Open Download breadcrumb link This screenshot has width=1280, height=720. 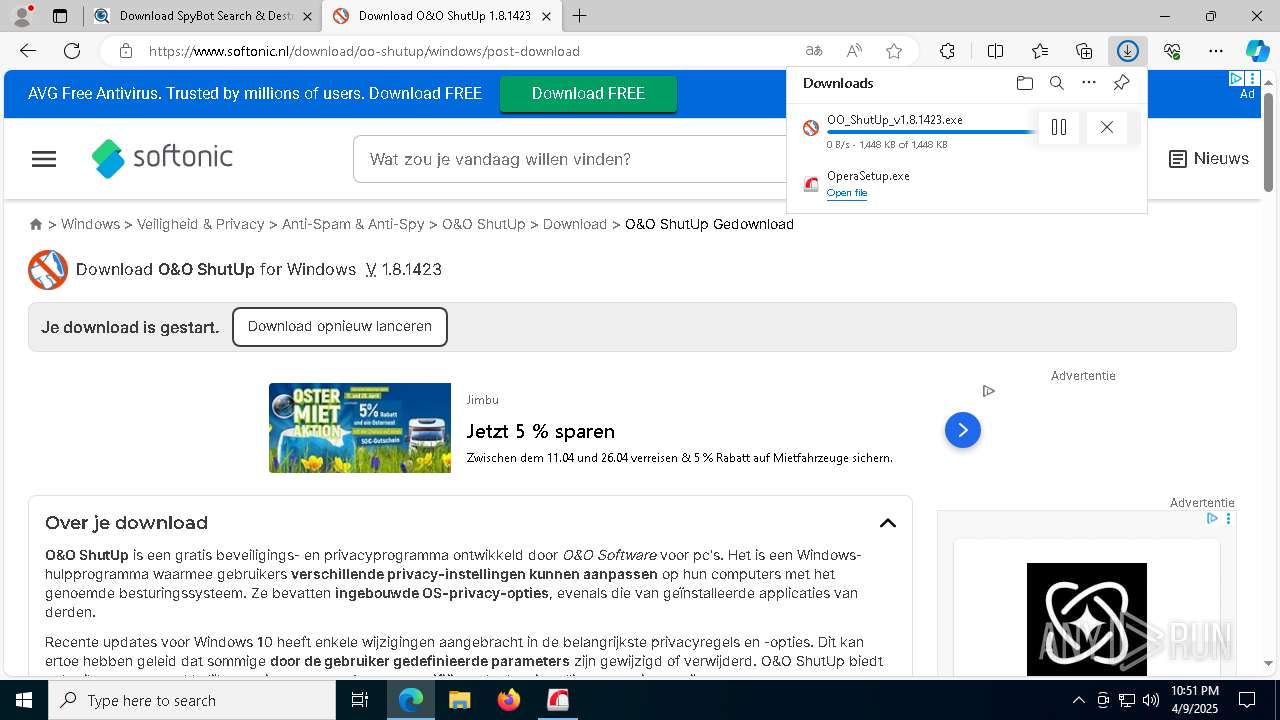[x=575, y=224]
